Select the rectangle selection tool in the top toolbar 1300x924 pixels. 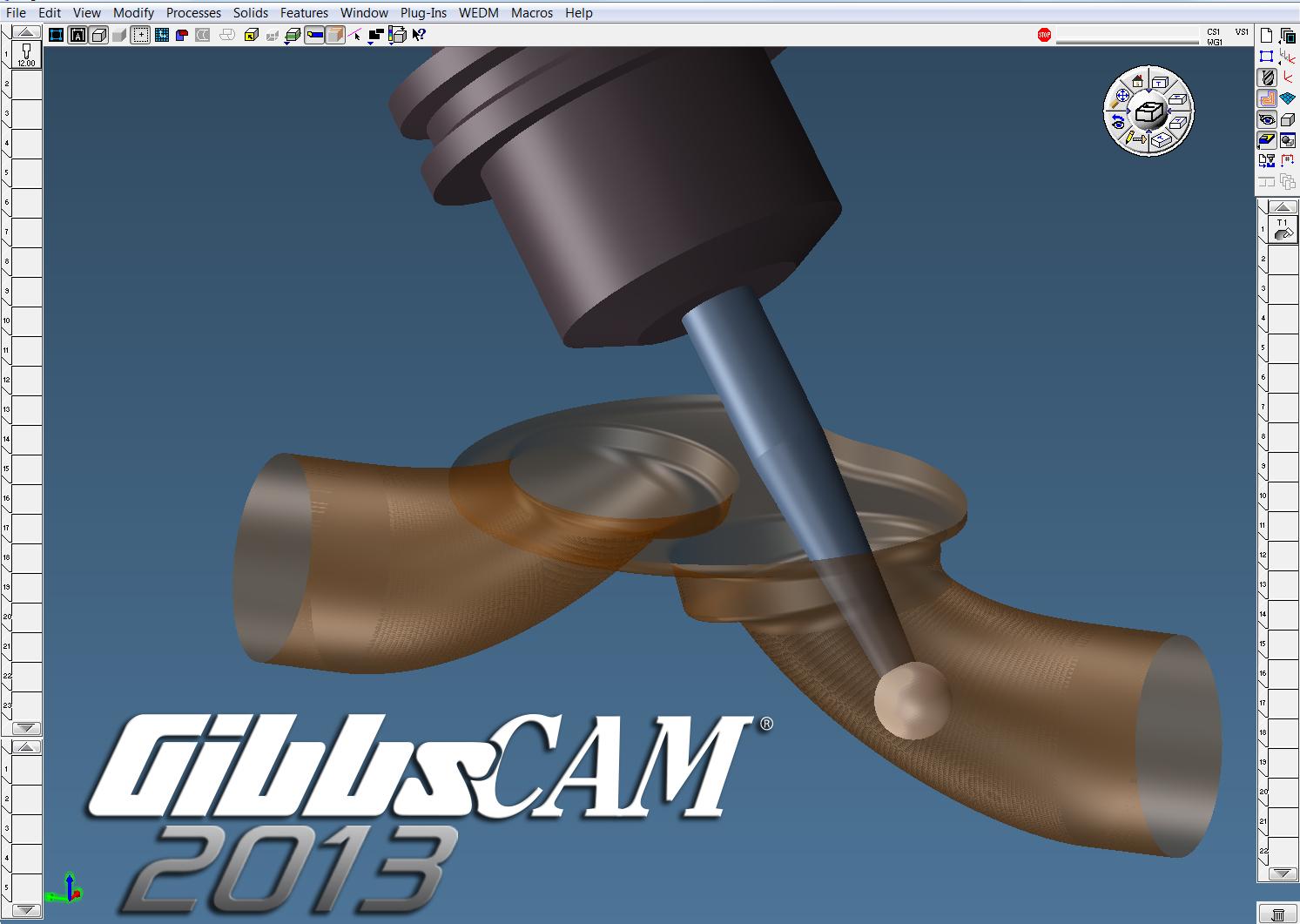point(140,35)
